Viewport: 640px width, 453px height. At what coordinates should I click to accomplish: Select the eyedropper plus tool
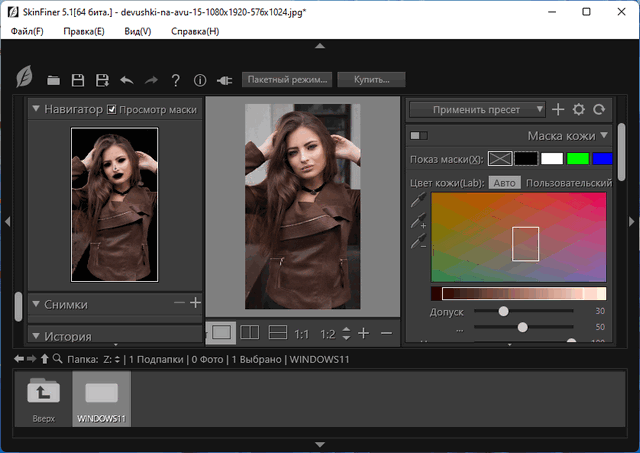(x=418, y=221)
